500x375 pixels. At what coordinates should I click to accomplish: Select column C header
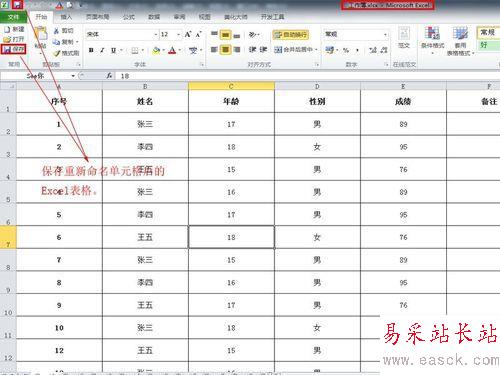231,86
